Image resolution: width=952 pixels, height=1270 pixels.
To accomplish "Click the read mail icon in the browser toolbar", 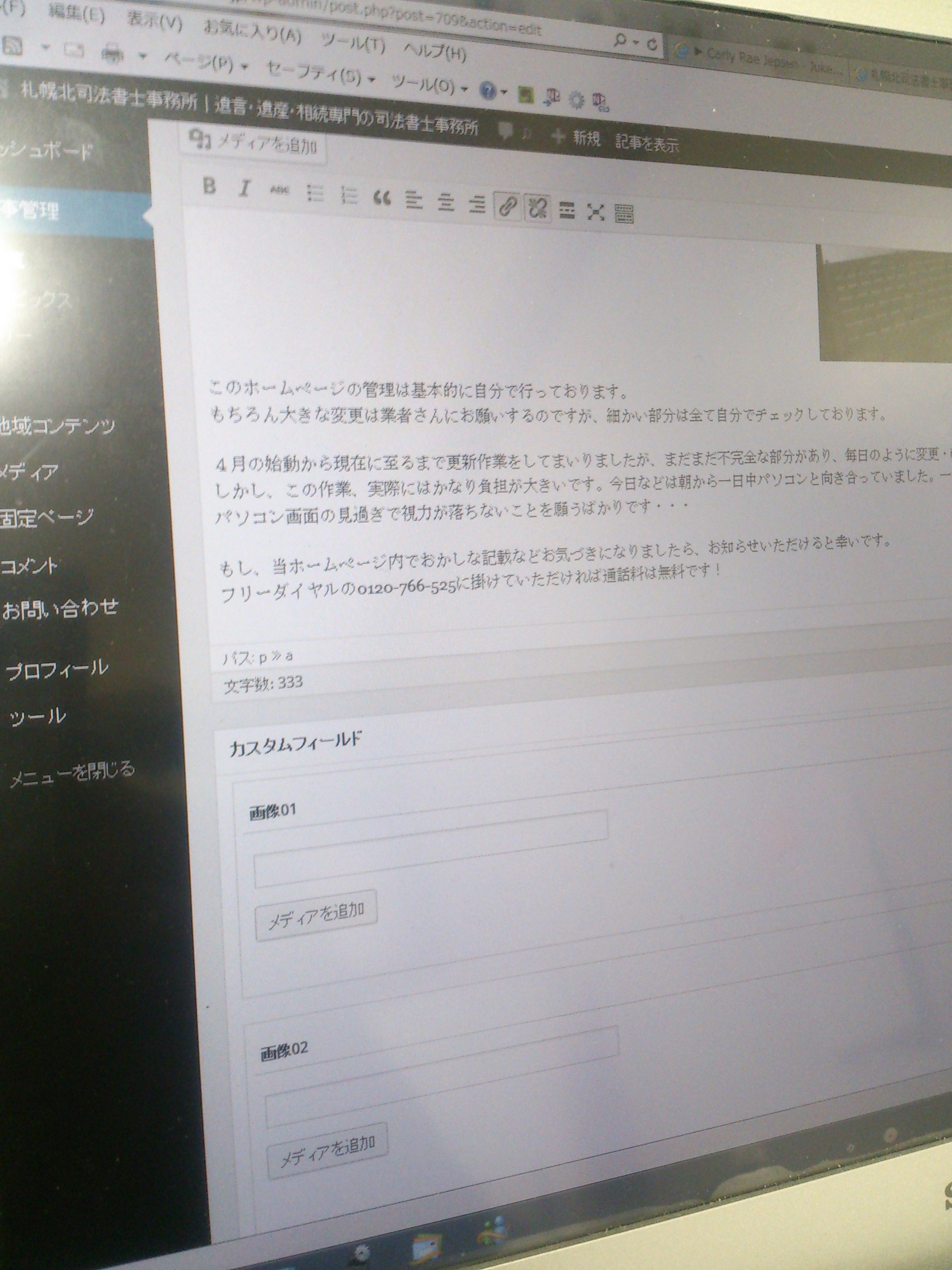I will point(74,49).
